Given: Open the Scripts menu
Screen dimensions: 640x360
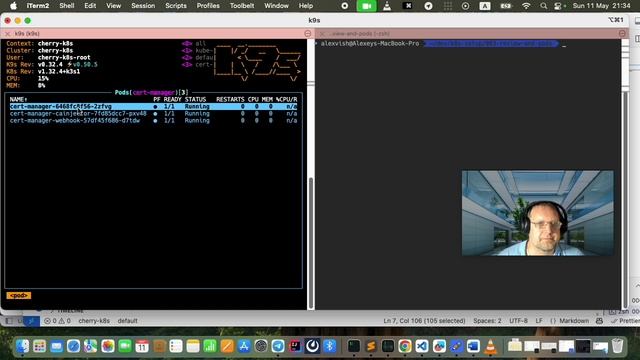Looking at the screenshot, I should (x=176, y=6).
